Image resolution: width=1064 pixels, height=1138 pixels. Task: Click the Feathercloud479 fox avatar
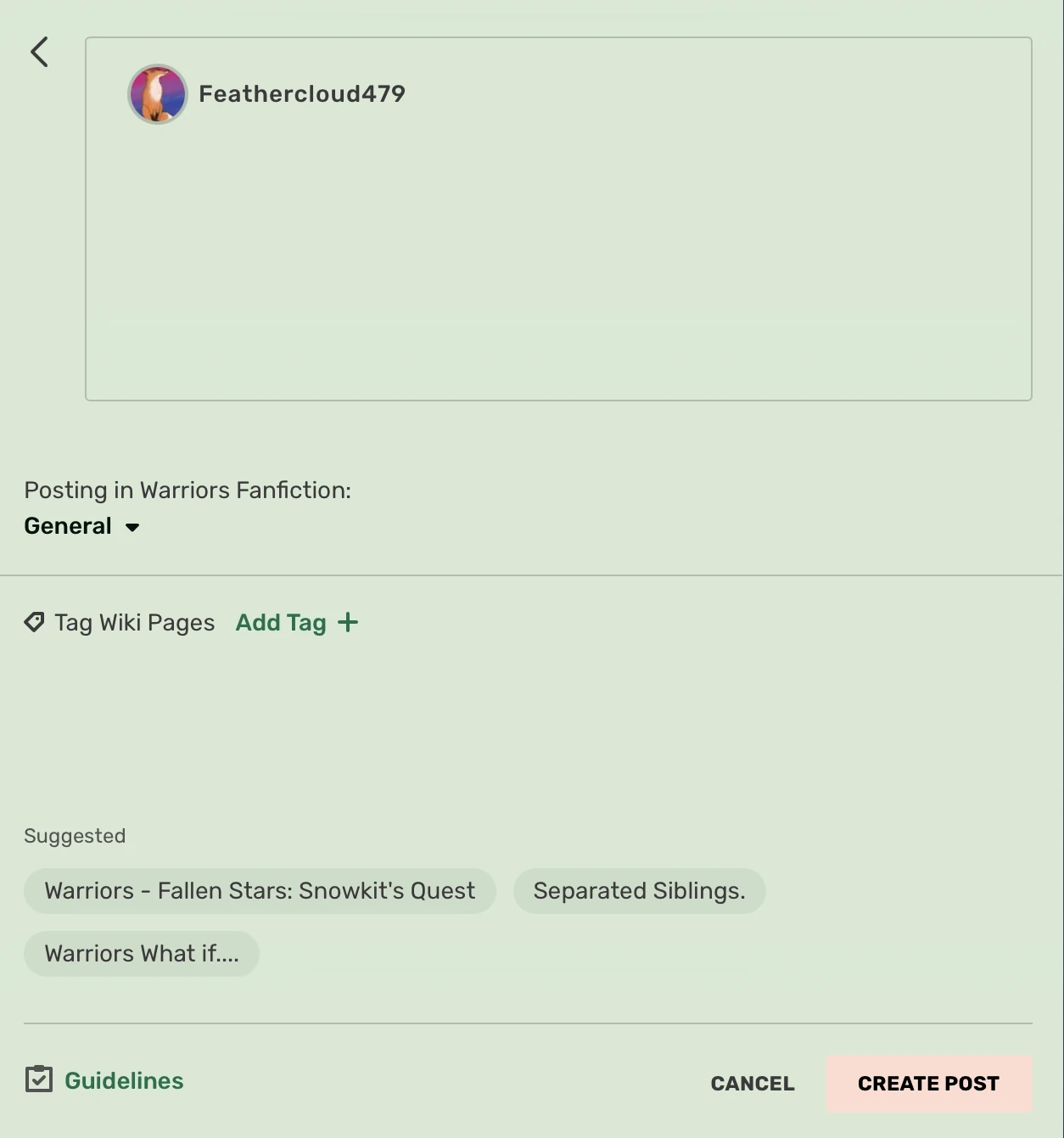point(157,94)
